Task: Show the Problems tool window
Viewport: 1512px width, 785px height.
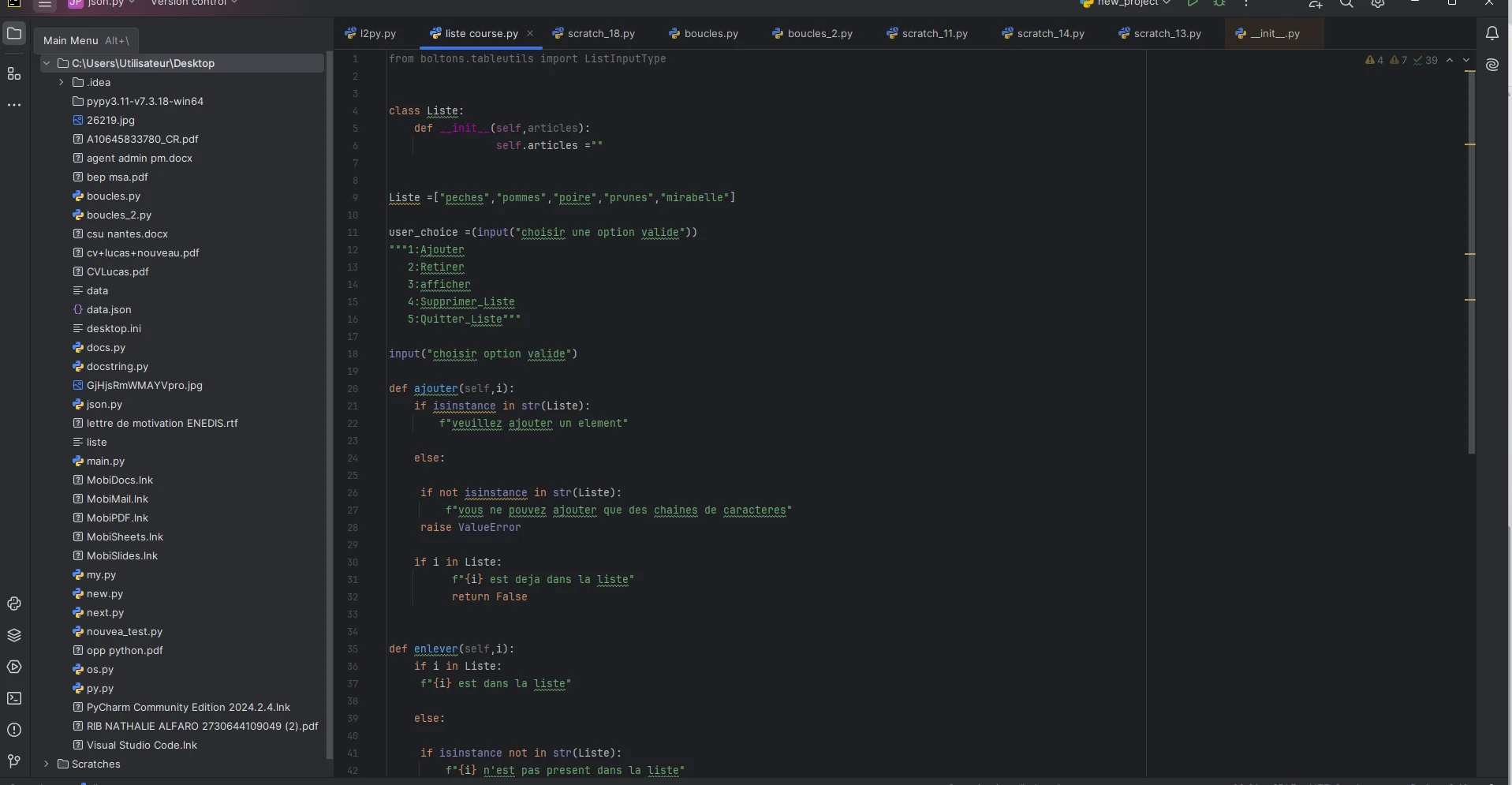Action: (x=14, y=730)
